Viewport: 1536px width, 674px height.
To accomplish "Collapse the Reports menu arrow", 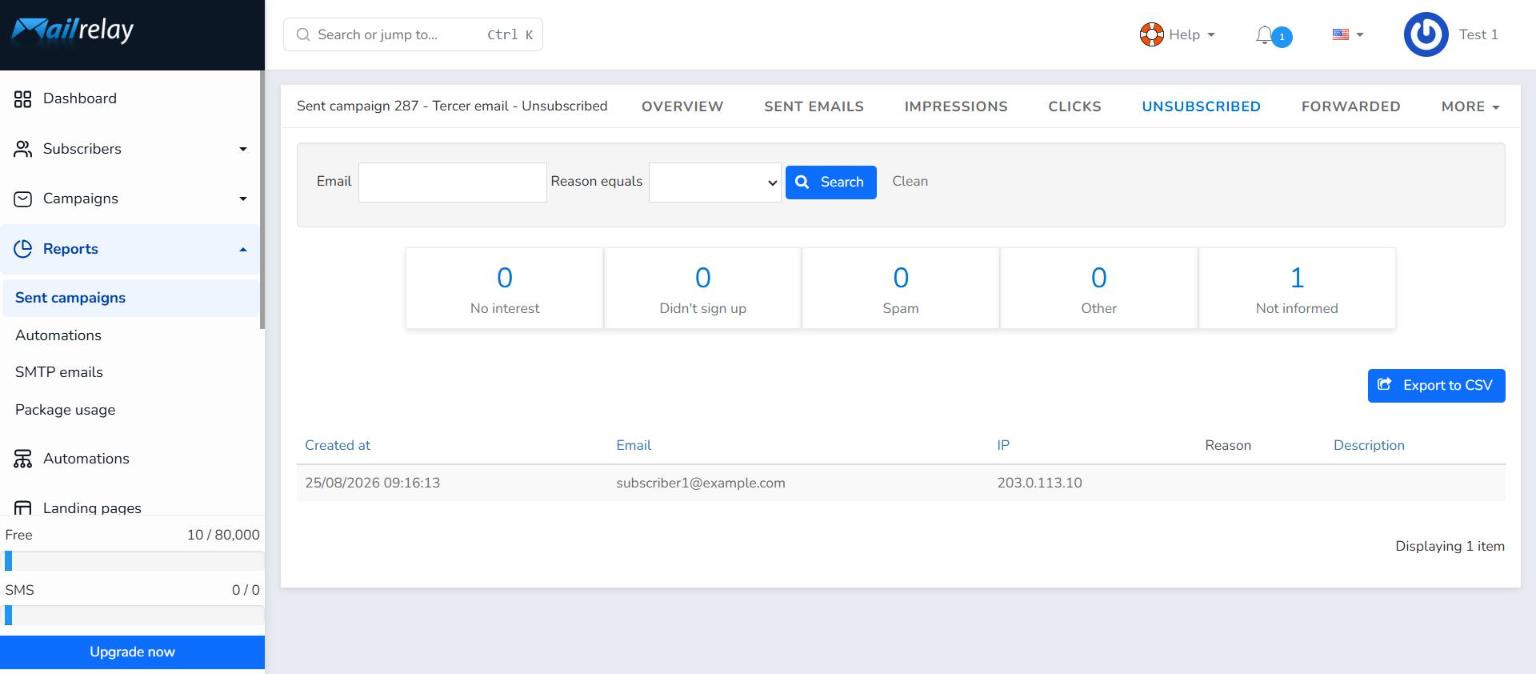I will (242, 250).
